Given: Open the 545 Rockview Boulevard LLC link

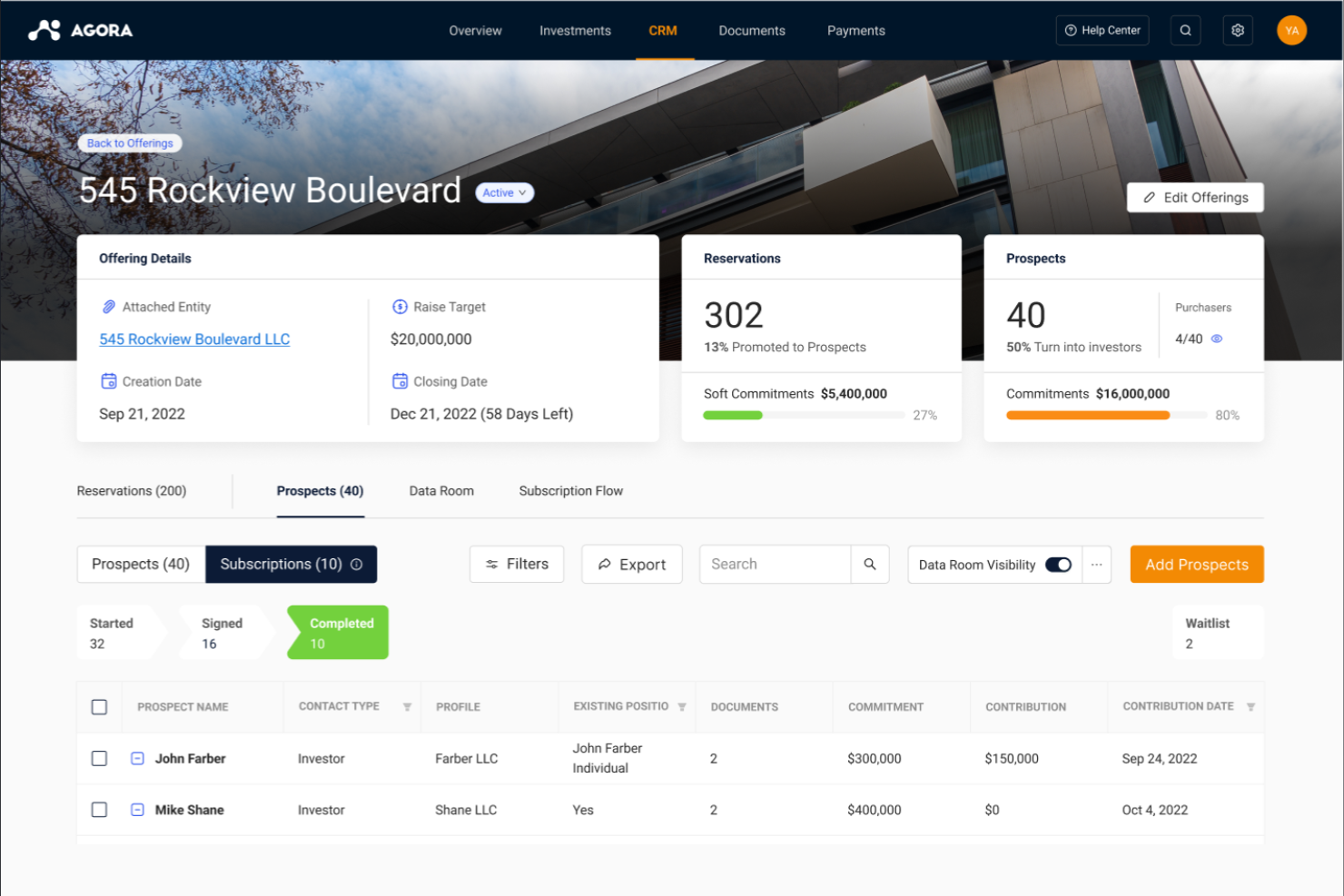Looking at the screenshot, I should point(193,339).
